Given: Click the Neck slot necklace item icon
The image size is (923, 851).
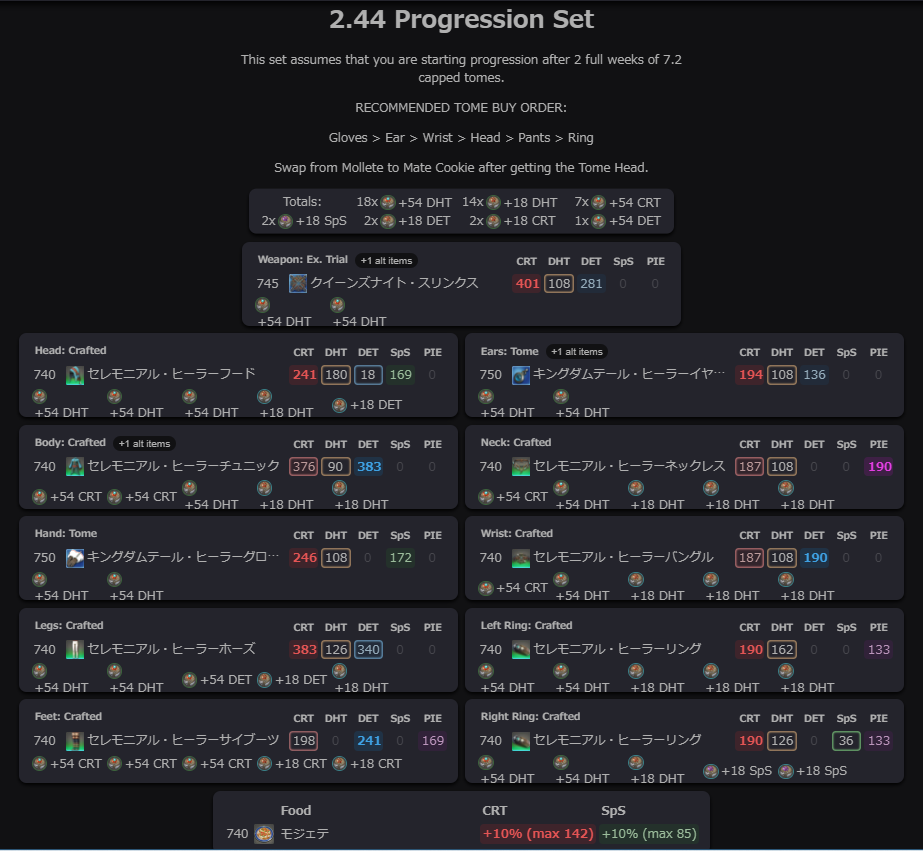Looking at the screenshot, I should pos(521,467).
